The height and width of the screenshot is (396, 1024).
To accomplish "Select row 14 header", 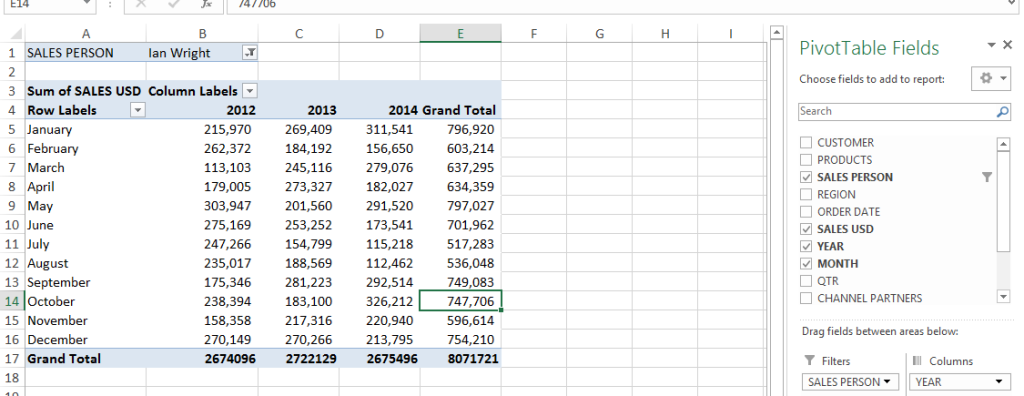I will (x=13, y=302).
